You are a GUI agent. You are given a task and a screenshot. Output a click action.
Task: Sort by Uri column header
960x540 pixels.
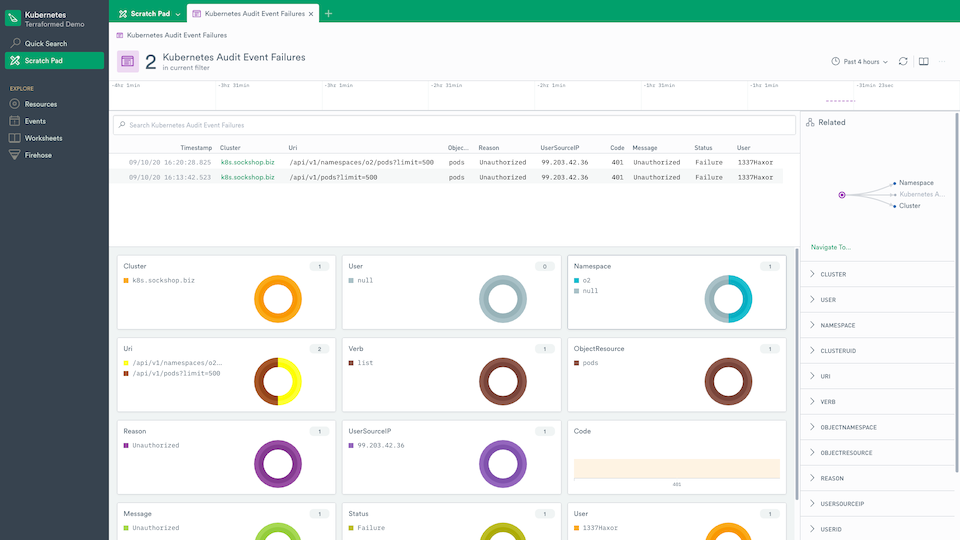click(293, 148)
